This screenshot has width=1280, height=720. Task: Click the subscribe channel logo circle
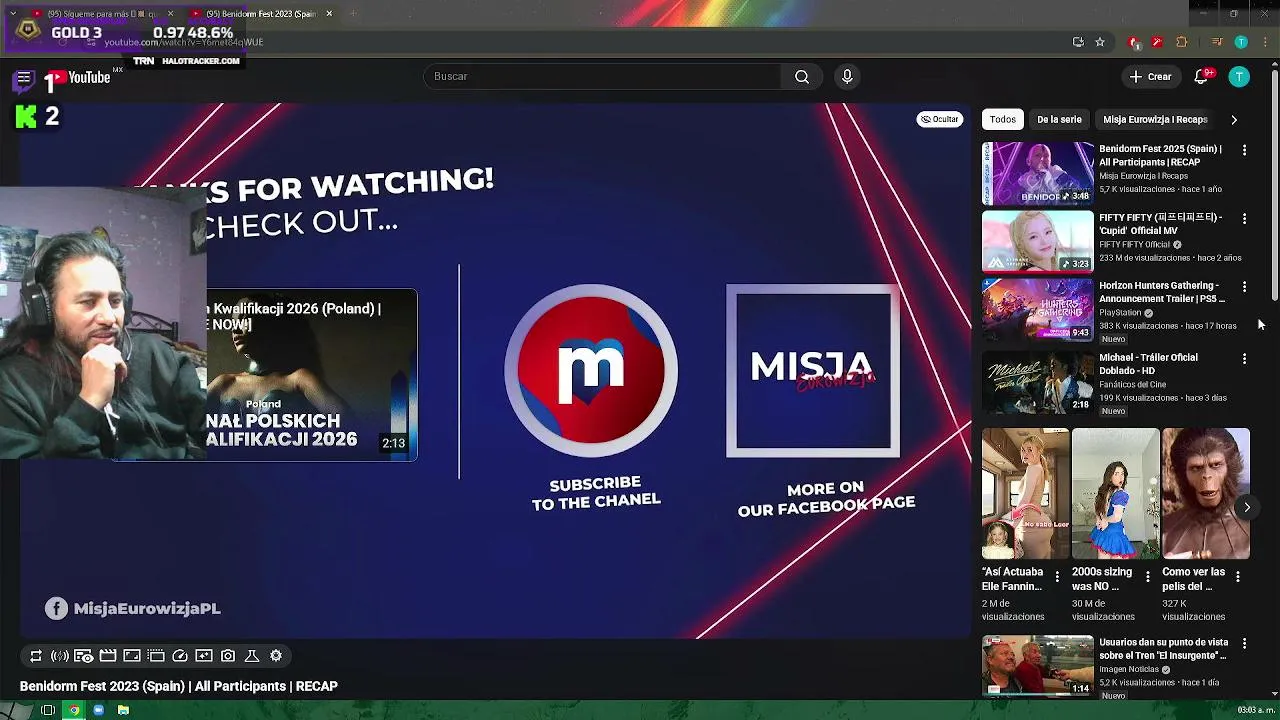tap(591, 371)
